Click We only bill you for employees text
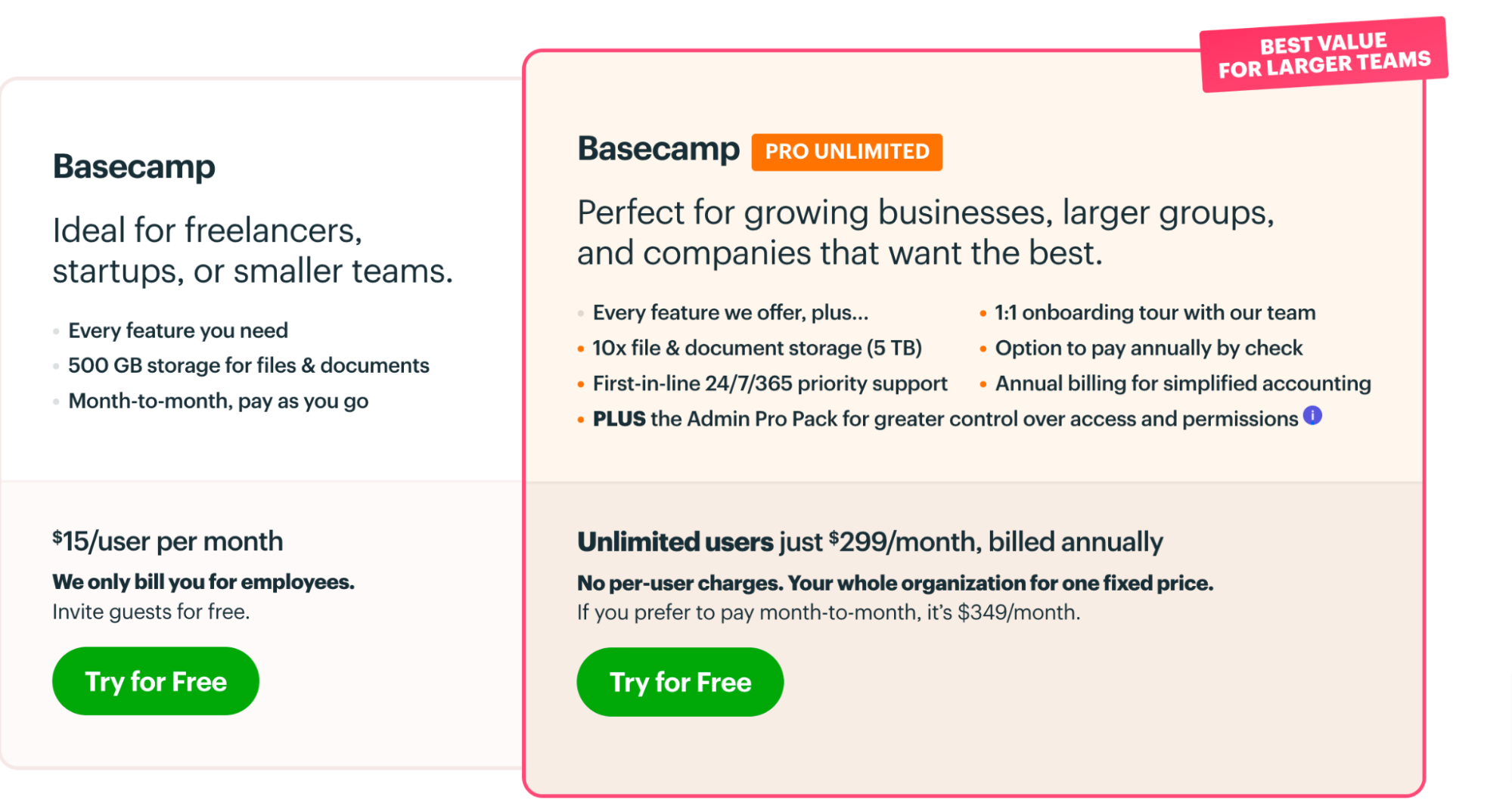Image resolution: width=1512 pixels, height=806 pixels. pos(203,581)
